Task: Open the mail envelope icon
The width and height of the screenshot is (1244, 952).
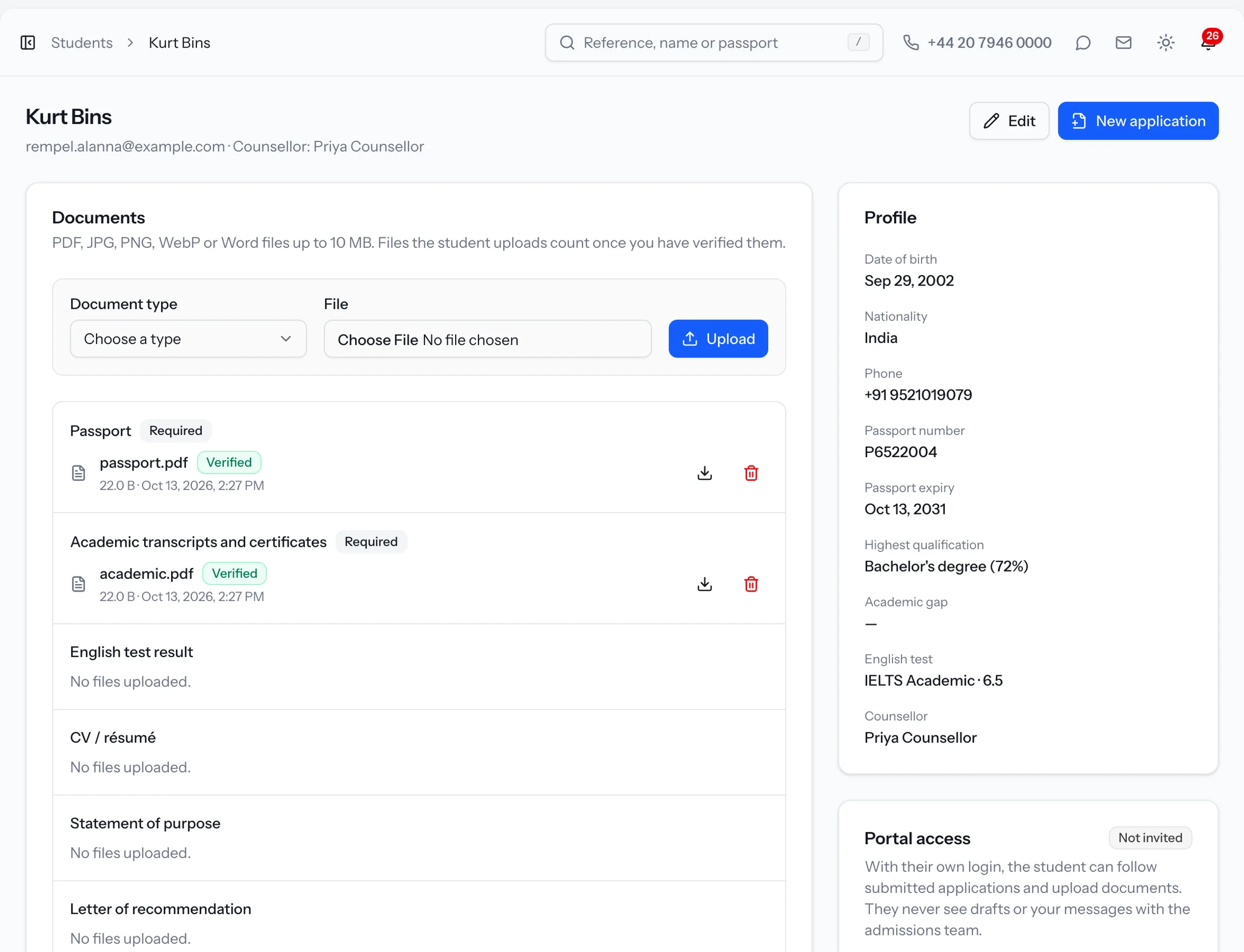Action: 1123,42
